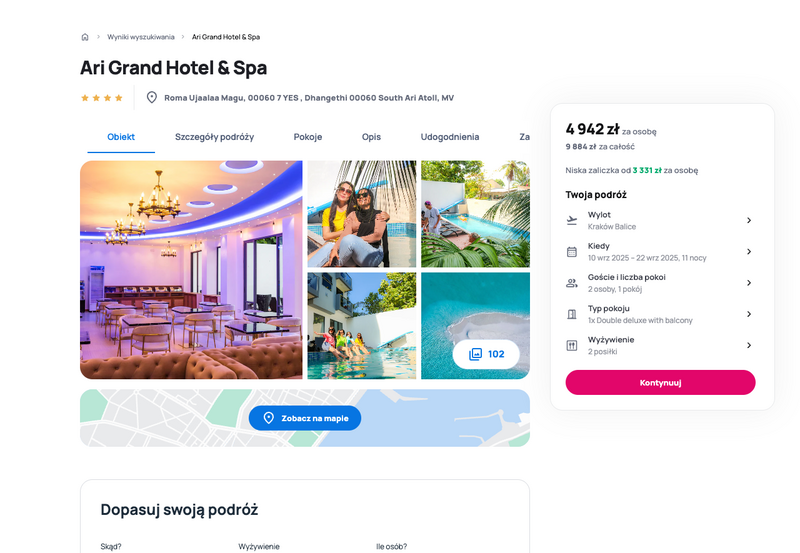Image resolution: width=800 pixels, height=553 pixels.
Task: Click the Zobacz na mapie button
Action: (x=305, y=418)
